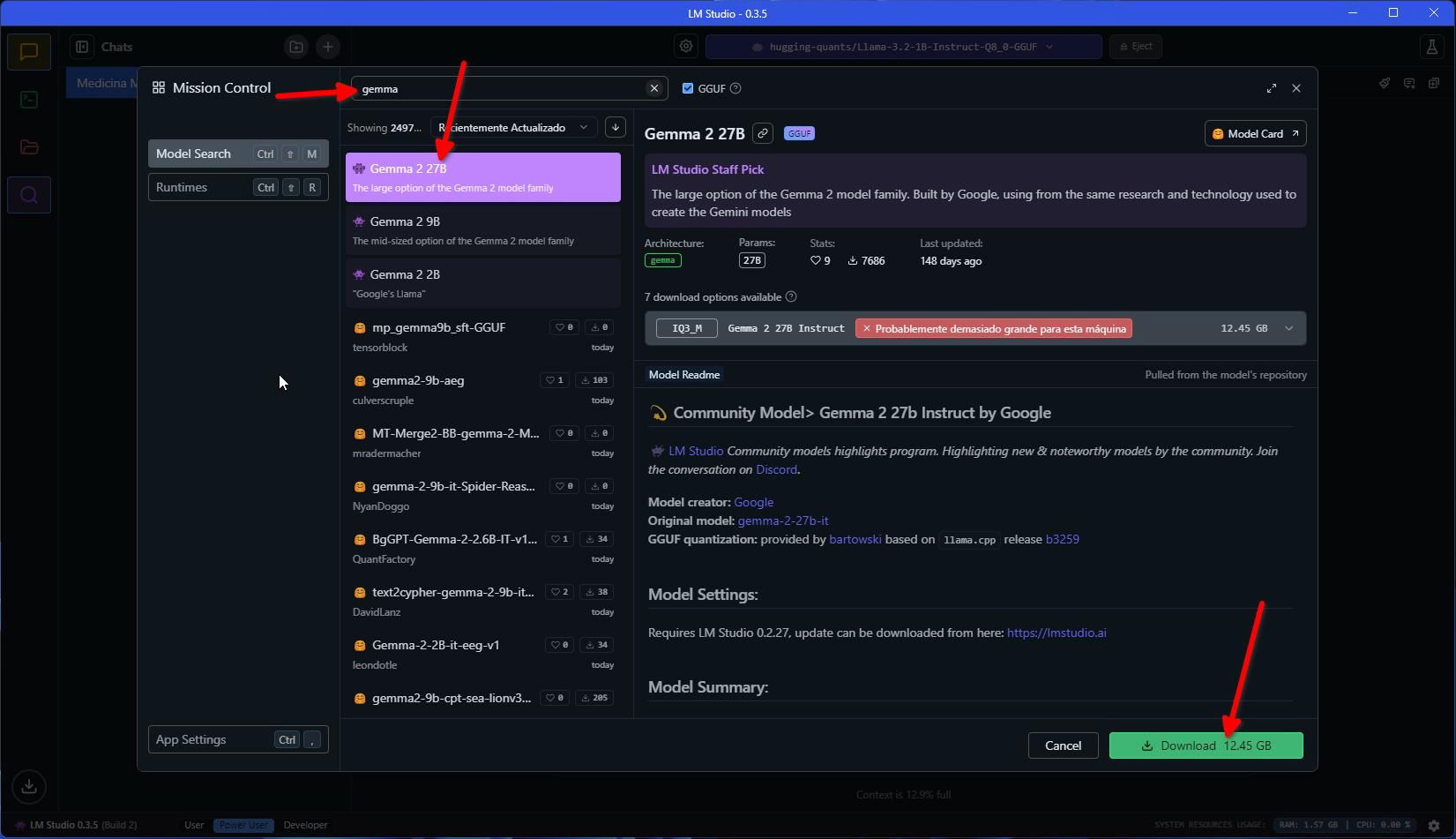Select the Runtimes tab
This screenshot has height=839, width=1456.
click(238, 187)
